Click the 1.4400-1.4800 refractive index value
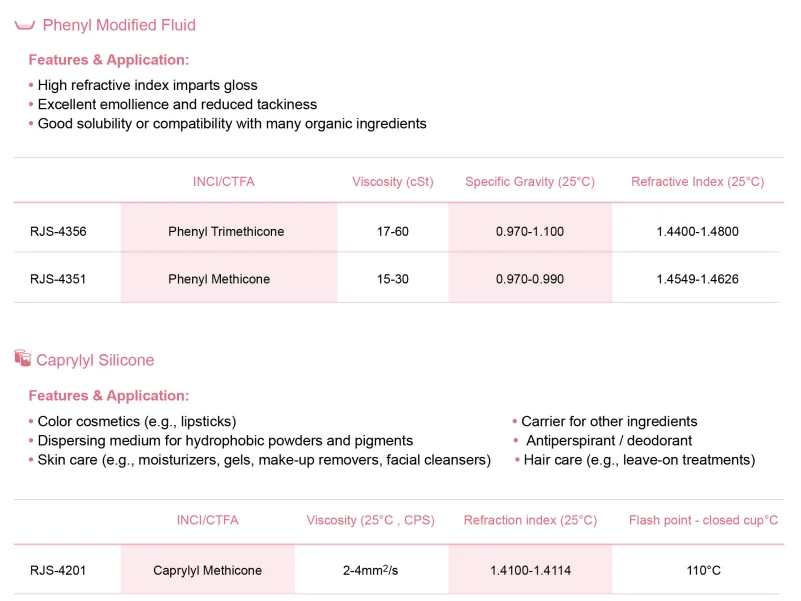 click(x=698, y=232)
